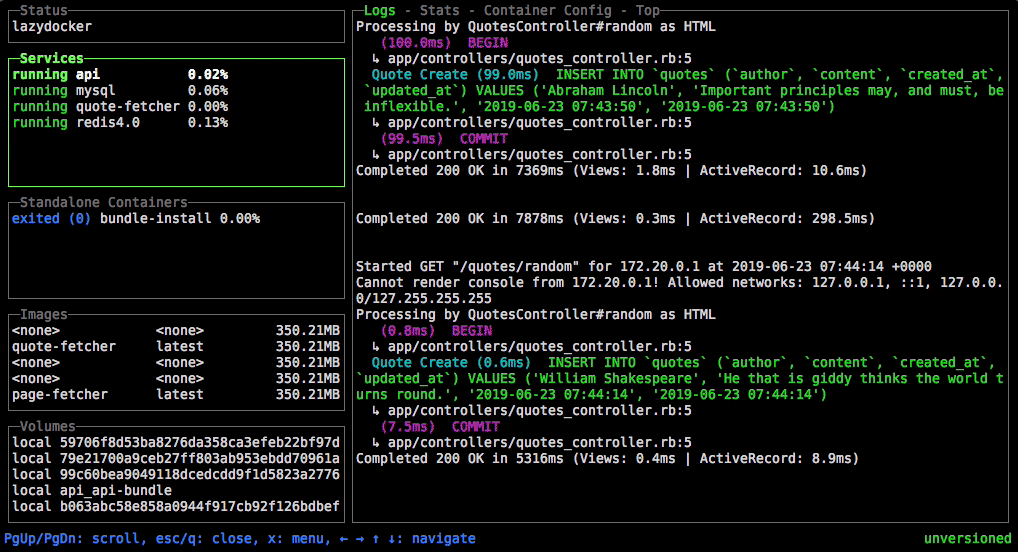Choose the volume starting with 59706f8d
This screenshot has height=552, width=1018.
[175, 443]
